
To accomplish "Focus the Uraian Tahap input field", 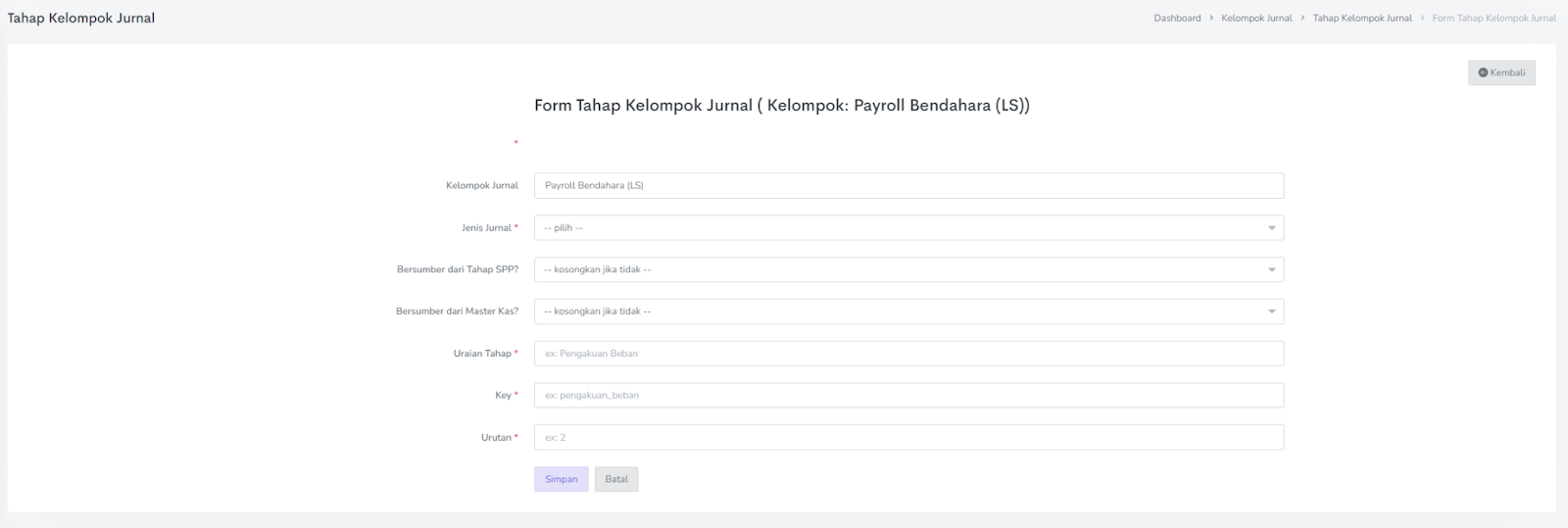I will click(907, 354).
